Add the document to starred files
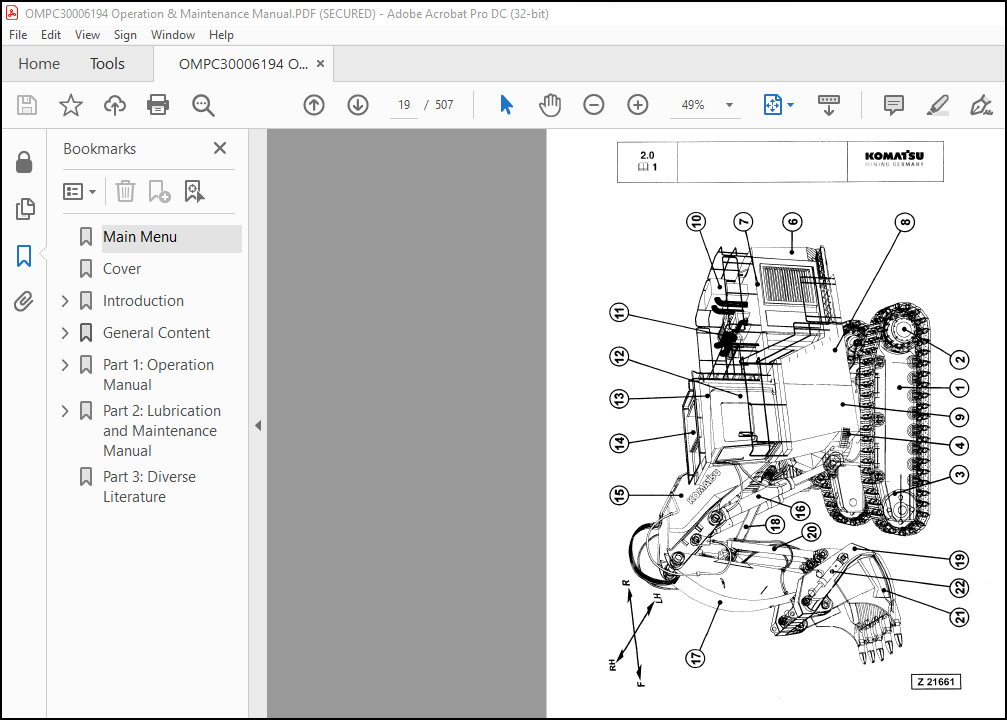The height and width of the screenshot is (720, 1007). (x=71, y=105)
